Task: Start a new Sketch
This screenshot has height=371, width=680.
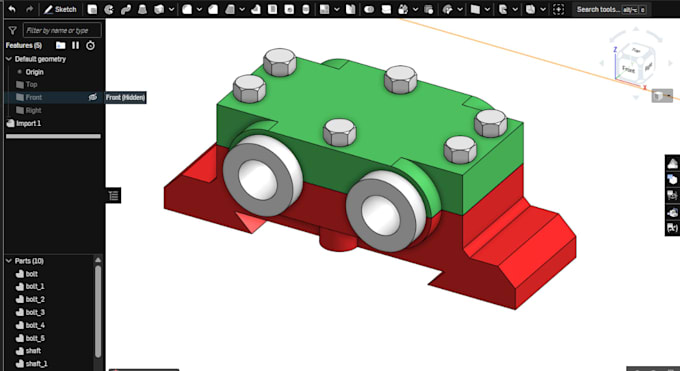Action: click(60, 9)
